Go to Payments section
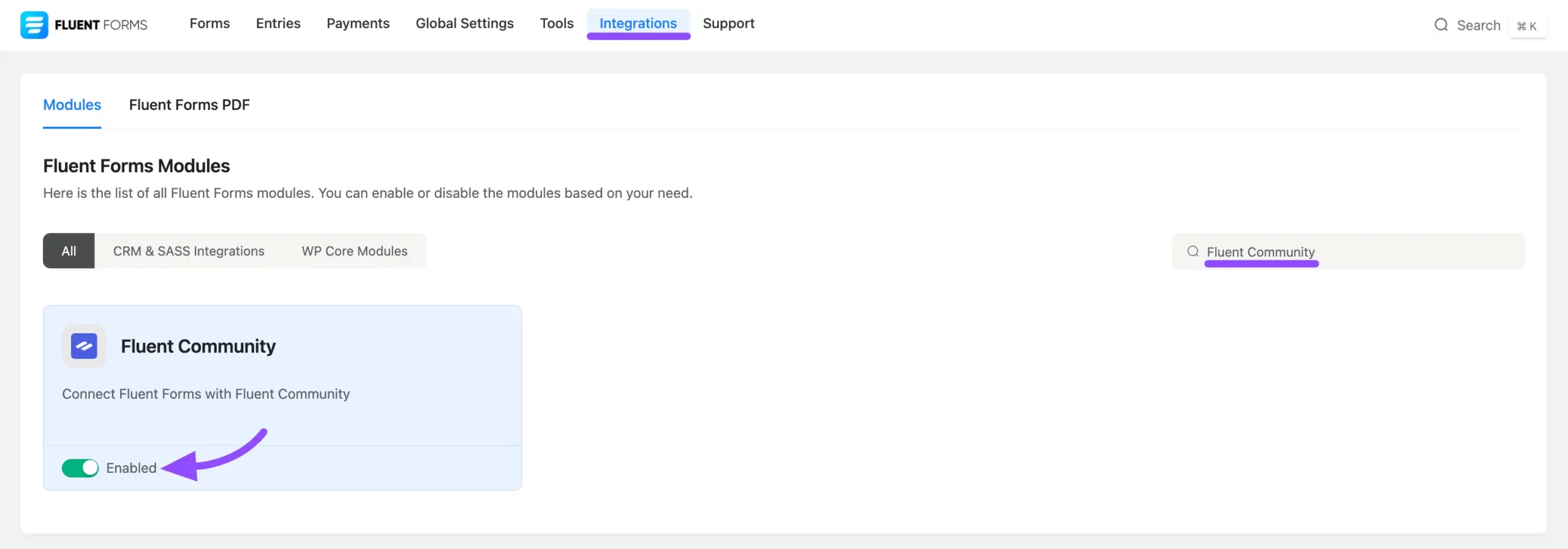This screenshot has width=1568, height=549. click(x=358, y=23)
